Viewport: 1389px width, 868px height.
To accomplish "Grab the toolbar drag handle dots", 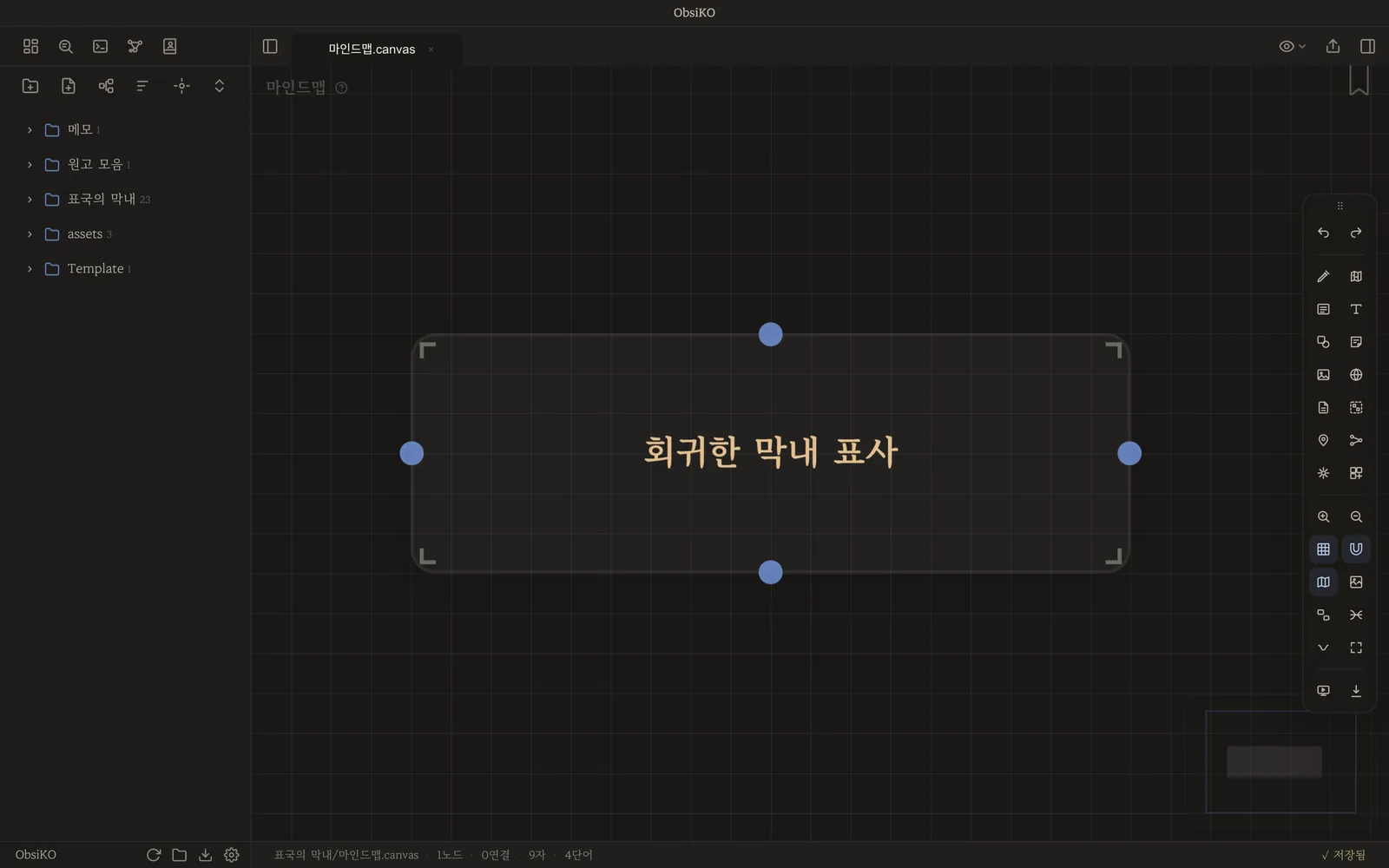I will coord(1340,206).
